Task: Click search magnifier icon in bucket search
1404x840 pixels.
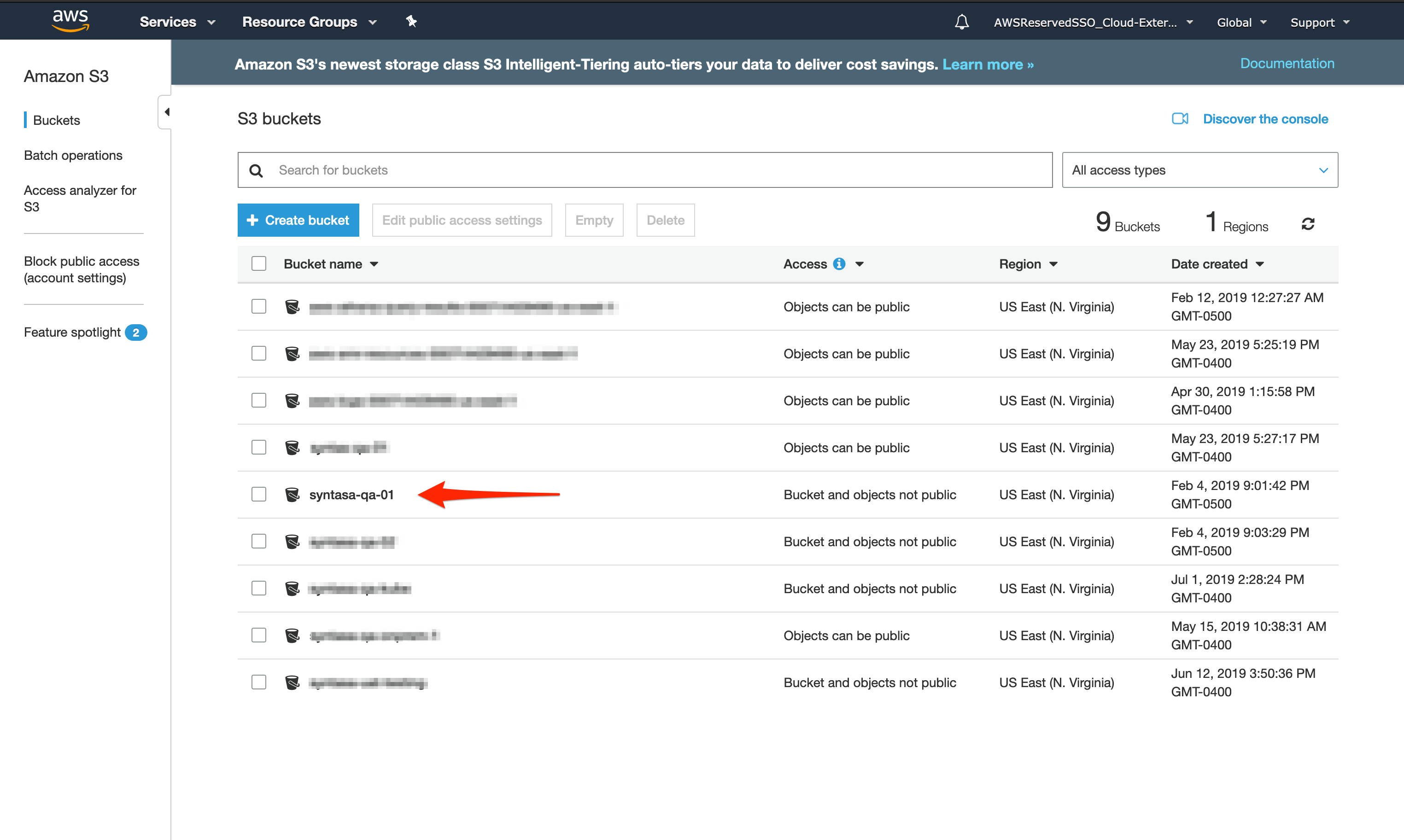Action: (256, 170)
